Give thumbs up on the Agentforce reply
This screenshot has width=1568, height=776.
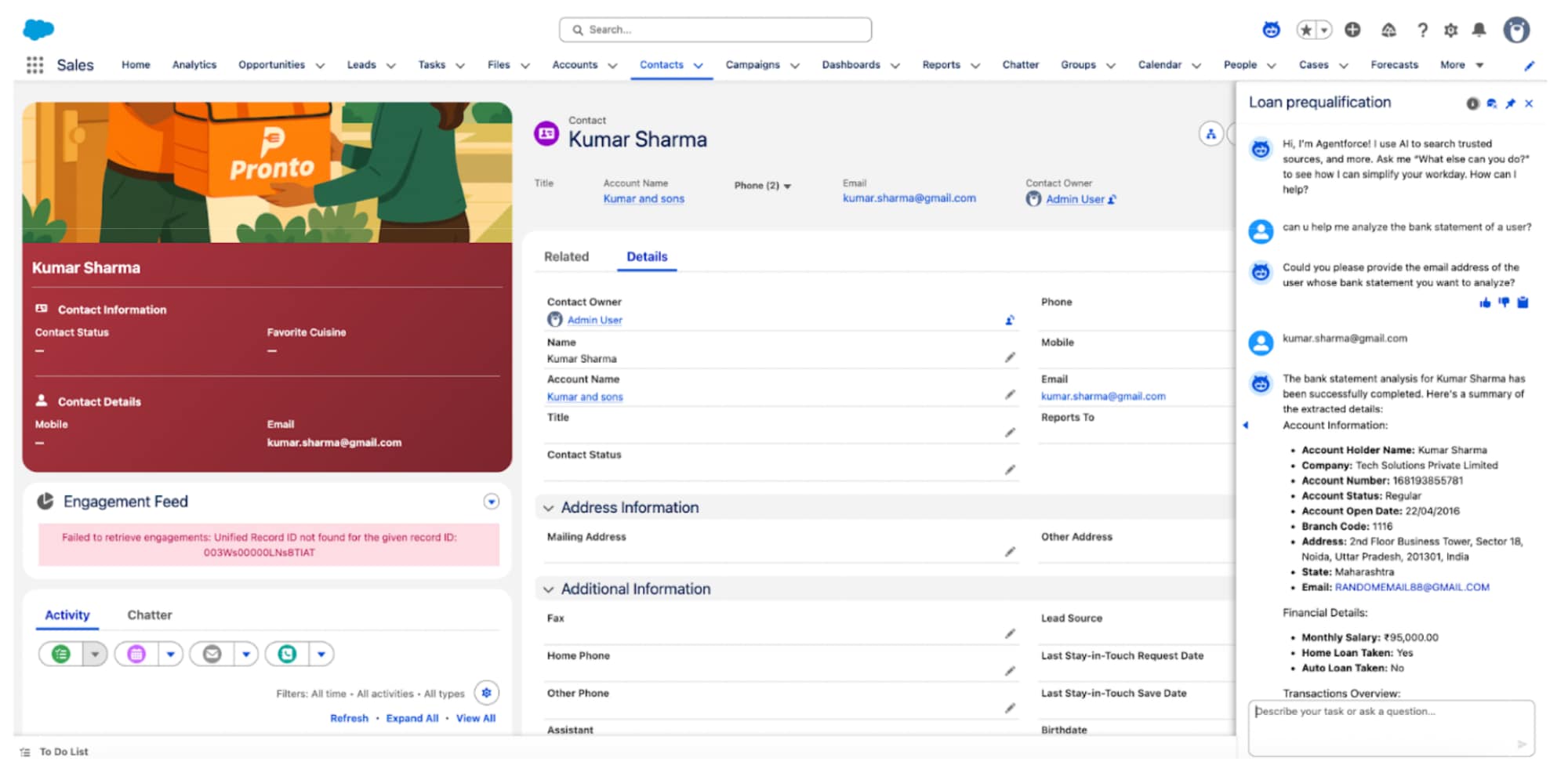point(1486,303)
